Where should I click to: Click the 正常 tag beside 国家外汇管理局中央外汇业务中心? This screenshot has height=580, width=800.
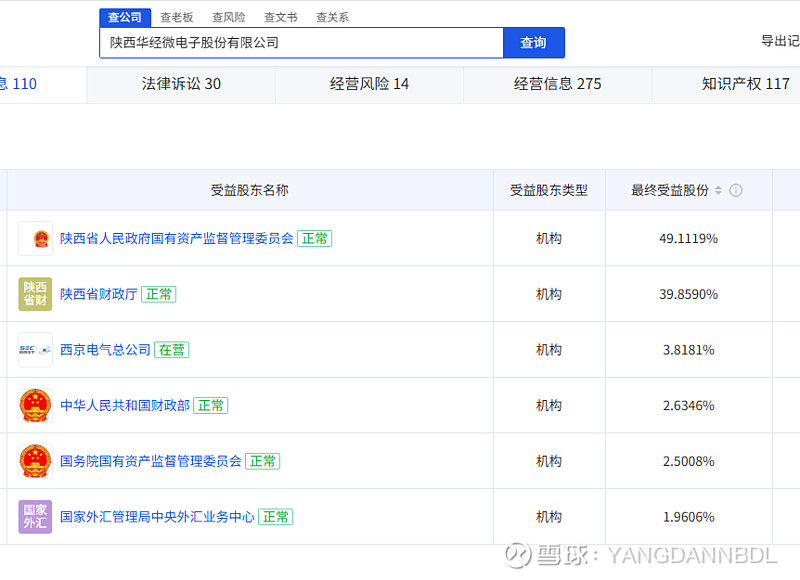[276, 517]
